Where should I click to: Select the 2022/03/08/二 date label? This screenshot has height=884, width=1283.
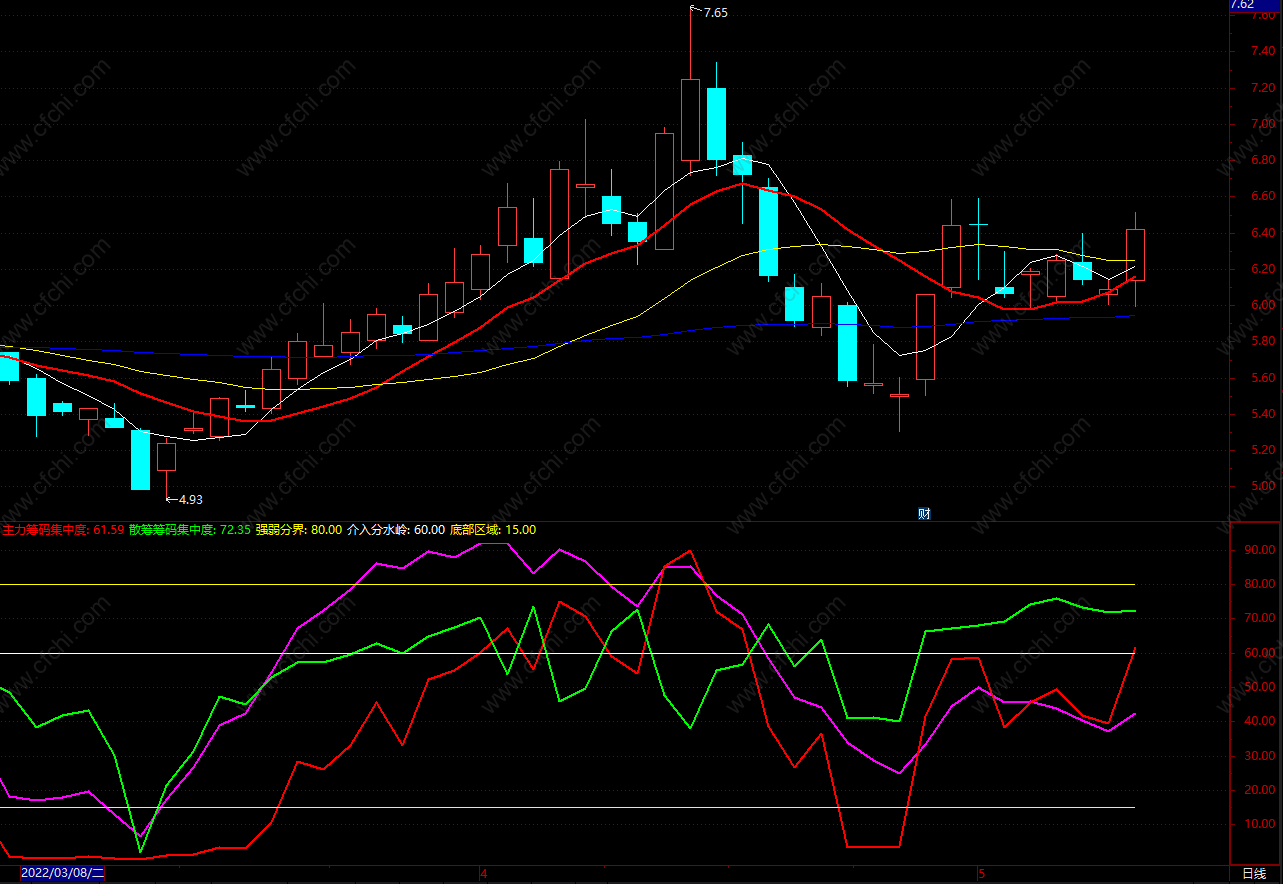[x=62, y=873]
